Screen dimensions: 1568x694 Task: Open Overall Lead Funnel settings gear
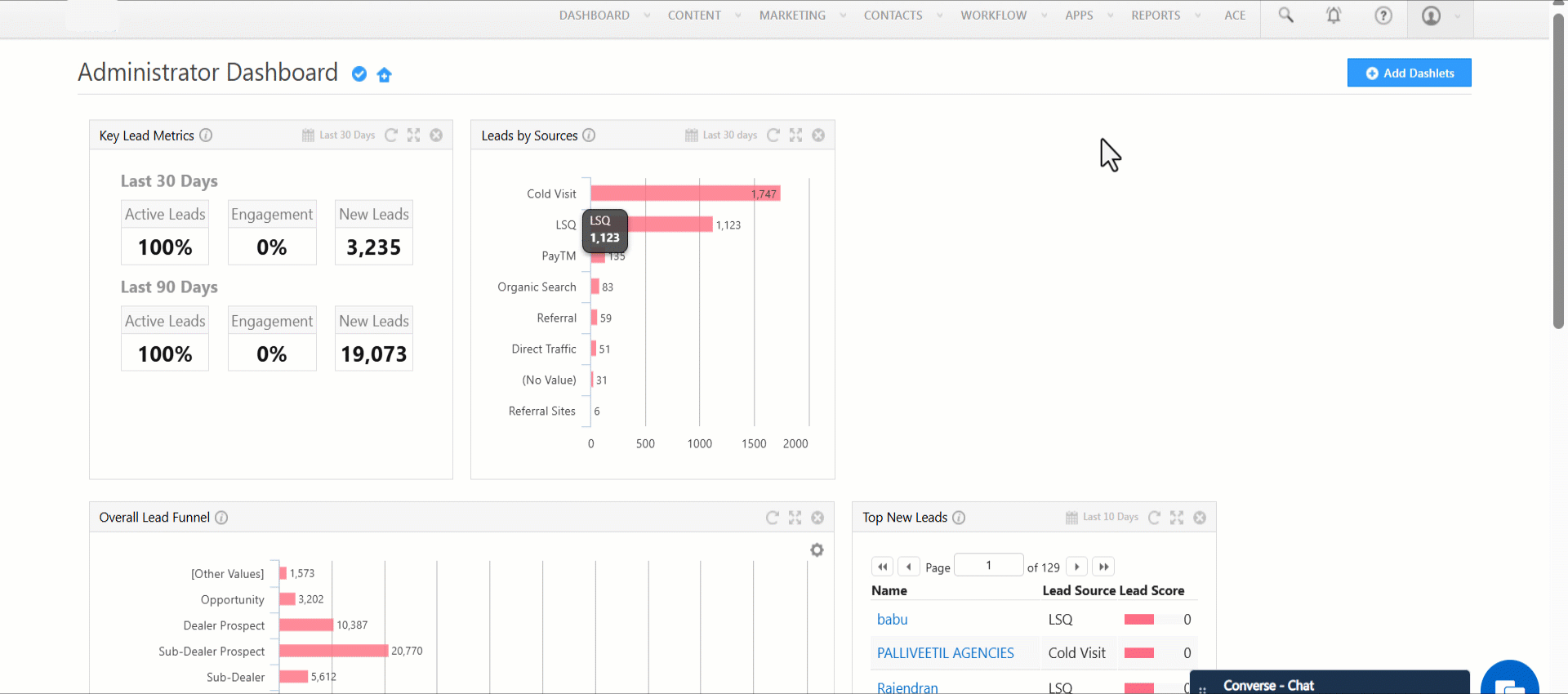(817, 550)
